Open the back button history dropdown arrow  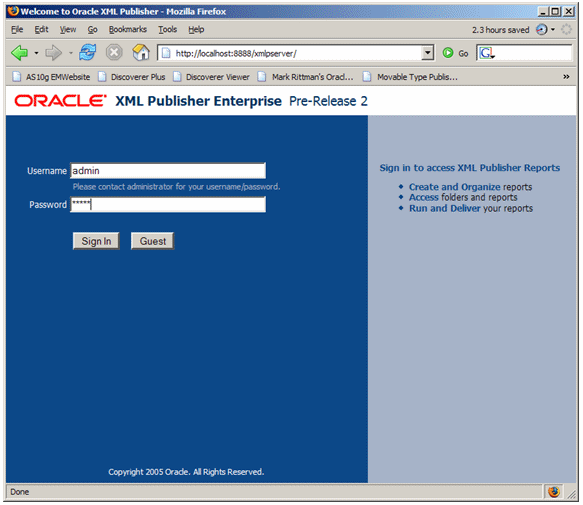[36, 53]
